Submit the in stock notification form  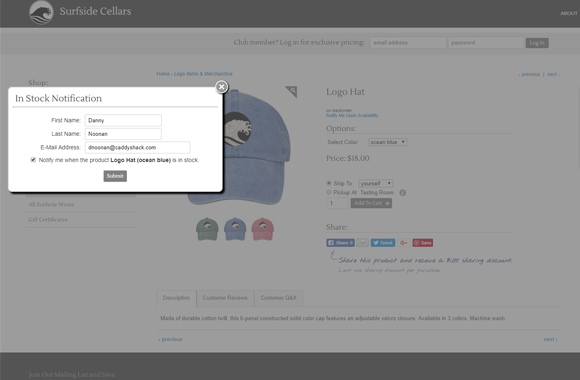(x=115, y=176)
